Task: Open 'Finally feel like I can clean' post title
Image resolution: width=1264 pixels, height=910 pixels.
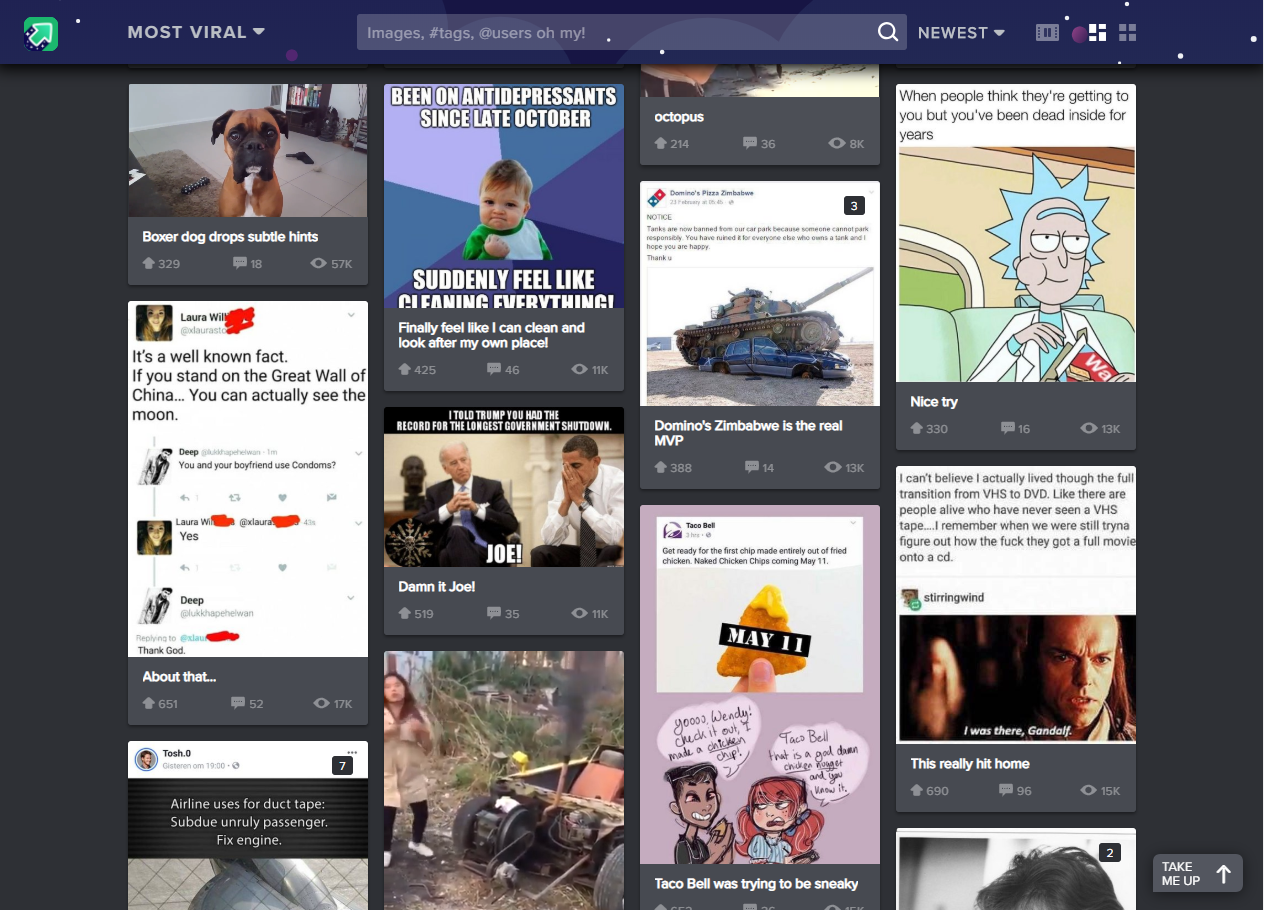Action: [x=491, y=335]
